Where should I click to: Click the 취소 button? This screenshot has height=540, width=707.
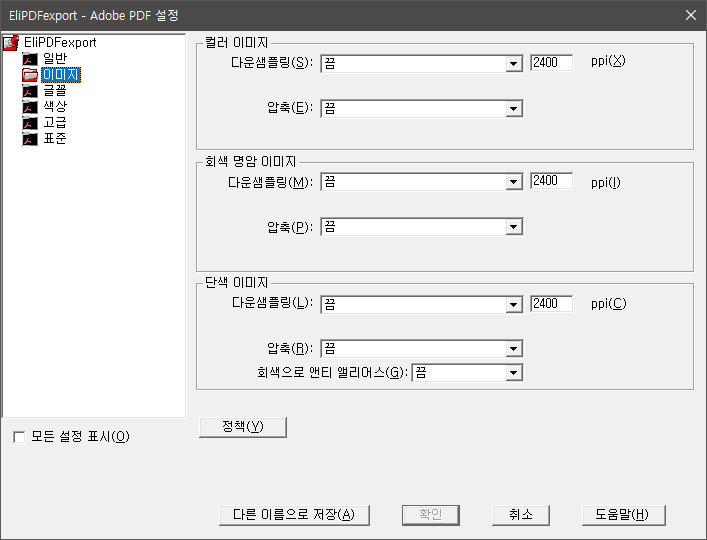click(521, 515)
